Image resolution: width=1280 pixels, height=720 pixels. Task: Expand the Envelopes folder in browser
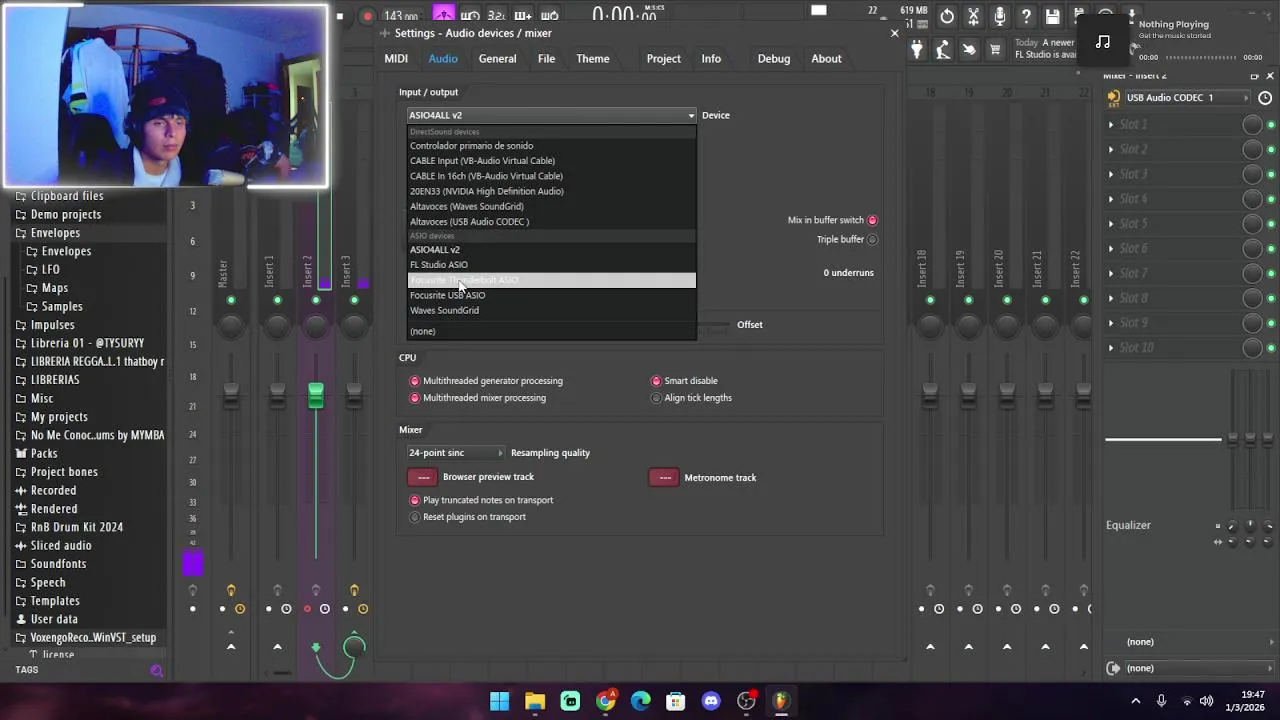tap(55, 233)
